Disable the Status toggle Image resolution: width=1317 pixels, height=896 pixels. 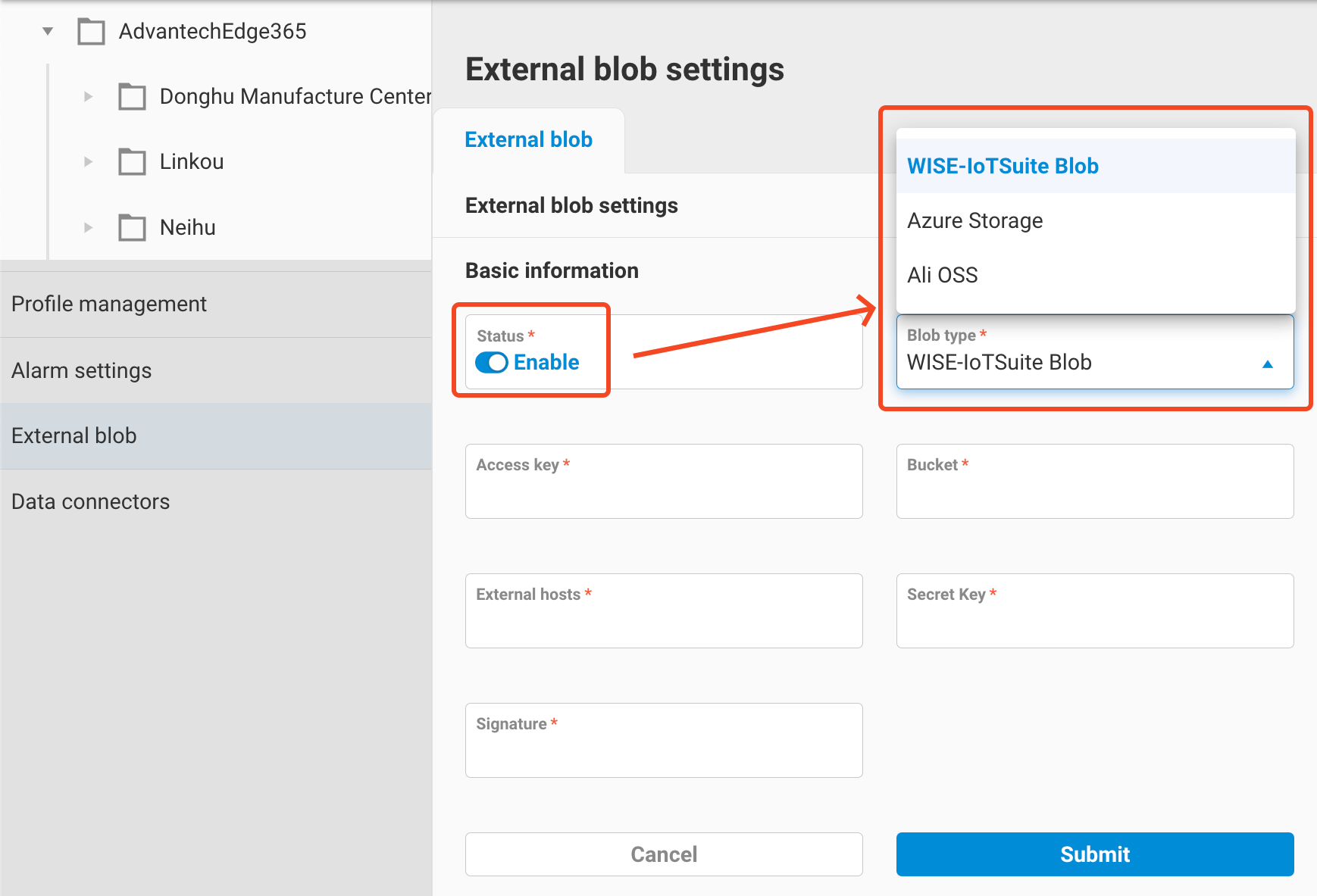pos(492,363)
